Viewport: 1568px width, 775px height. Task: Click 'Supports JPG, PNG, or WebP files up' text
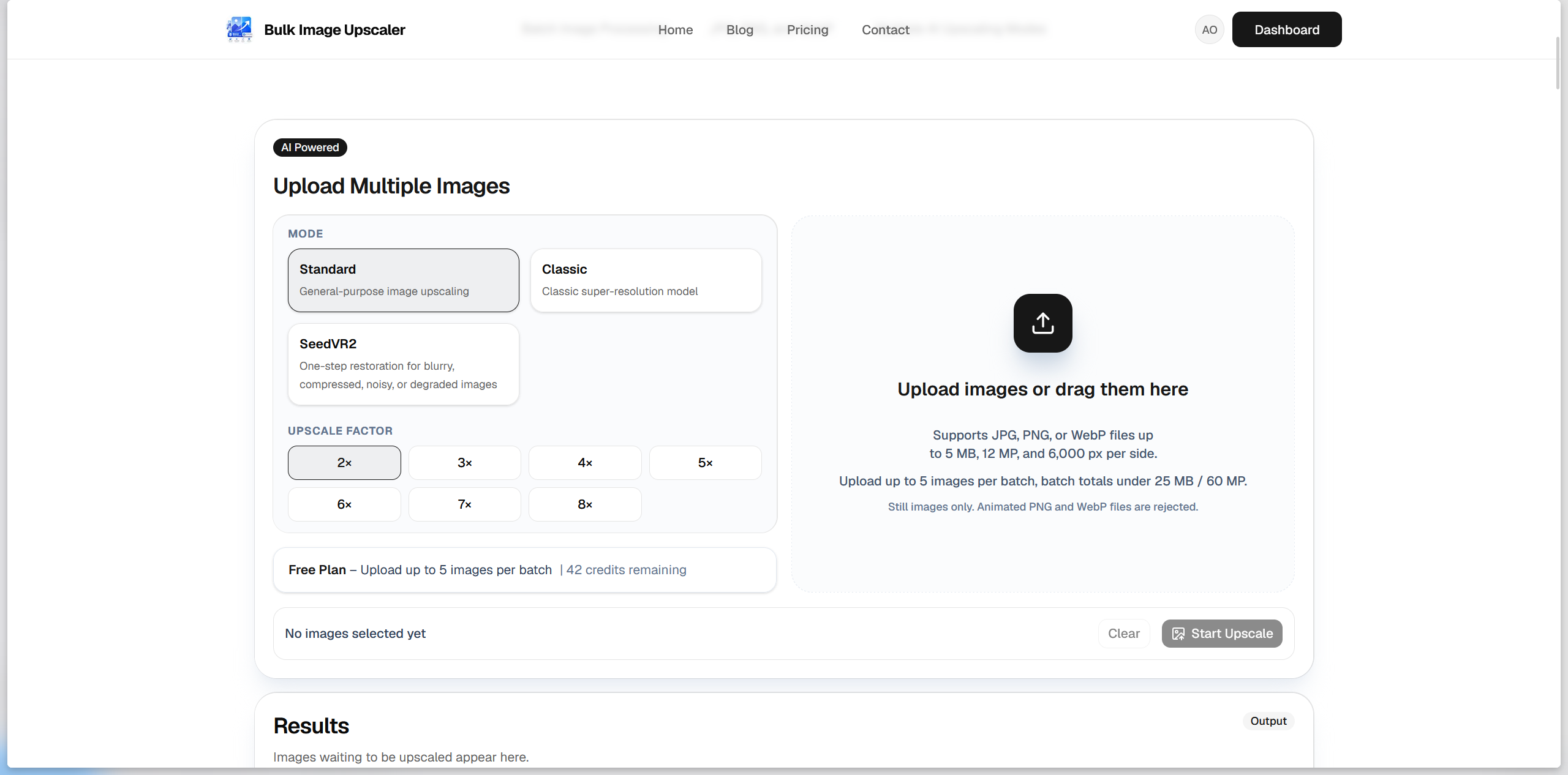coord(1042,435)
